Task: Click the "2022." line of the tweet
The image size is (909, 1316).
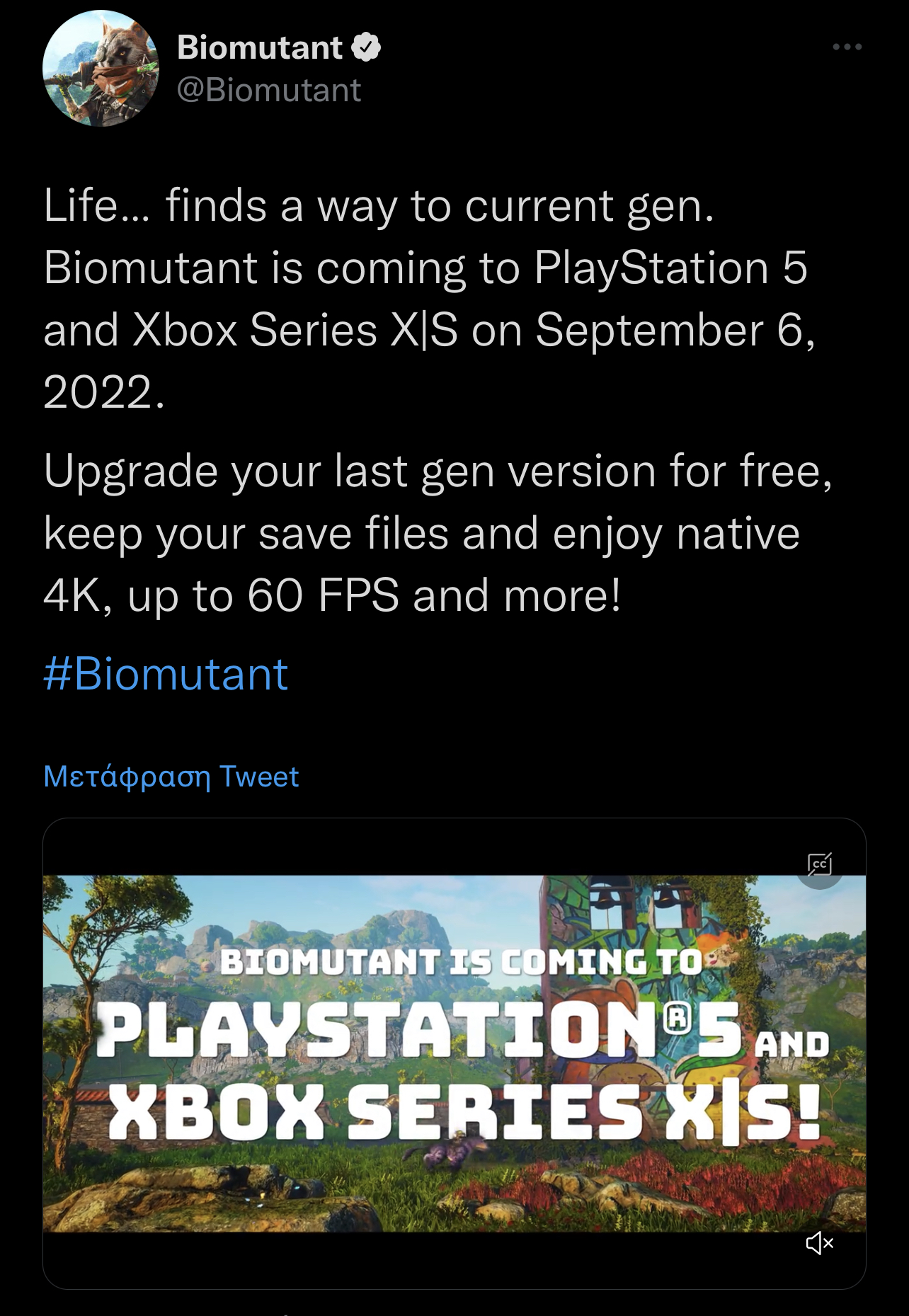Action: [103, 392]
